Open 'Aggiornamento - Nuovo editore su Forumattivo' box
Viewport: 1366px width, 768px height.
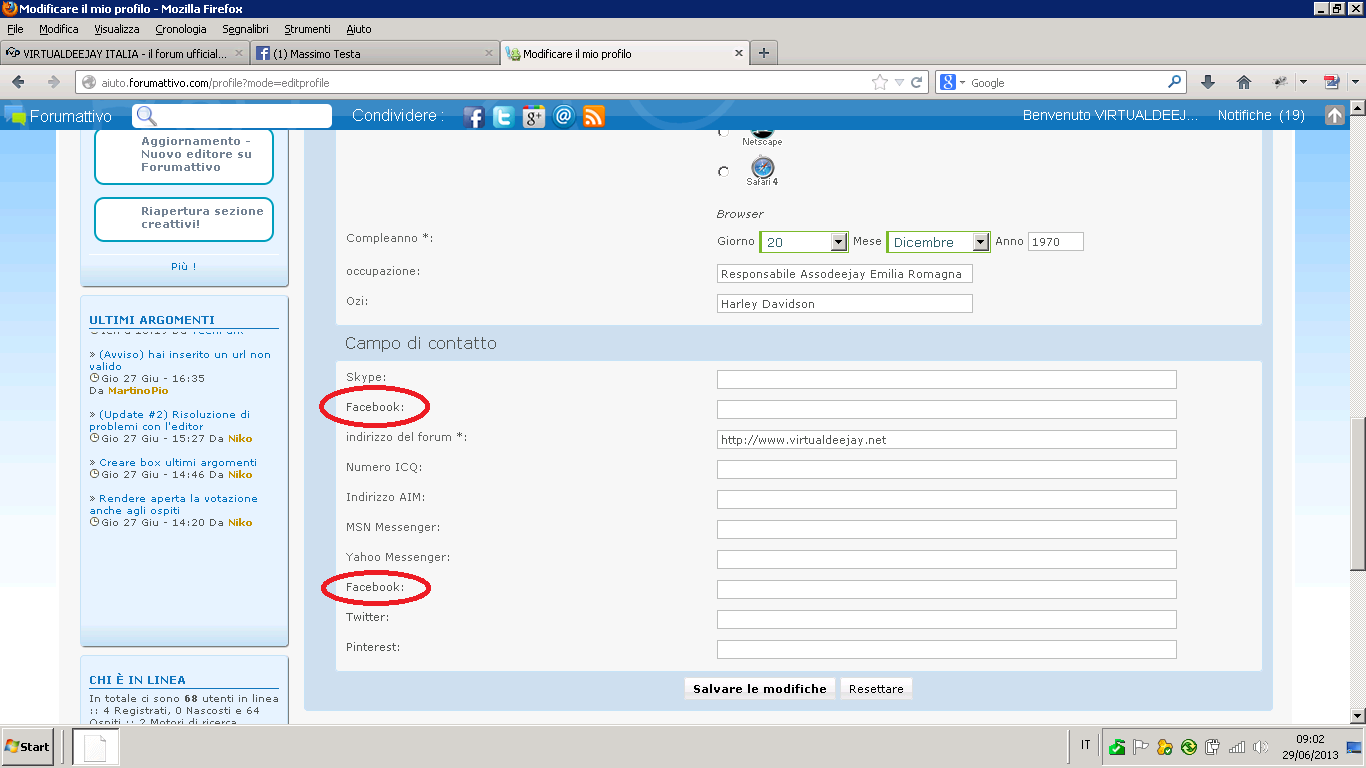tap(184, 155)
